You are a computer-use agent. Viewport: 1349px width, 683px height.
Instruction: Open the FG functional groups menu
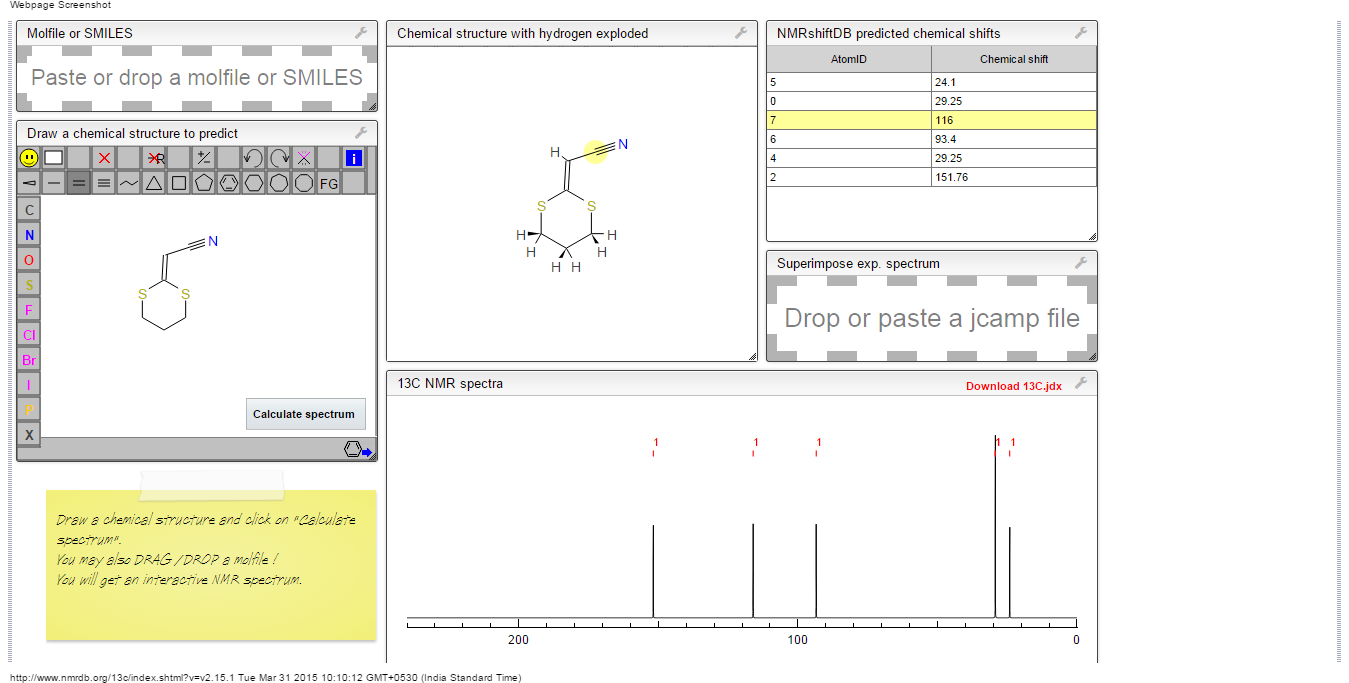[329, 183]
